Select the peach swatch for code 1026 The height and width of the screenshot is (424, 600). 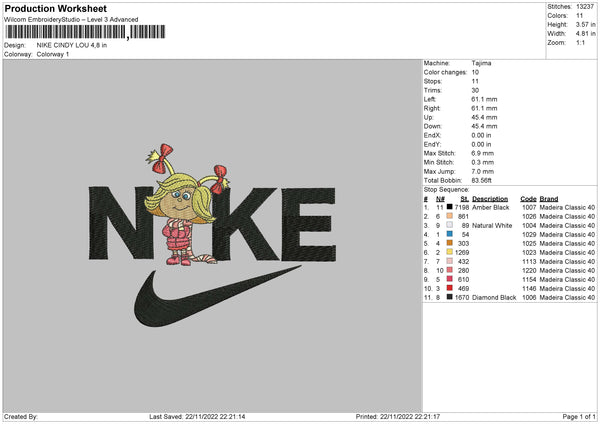450,216
